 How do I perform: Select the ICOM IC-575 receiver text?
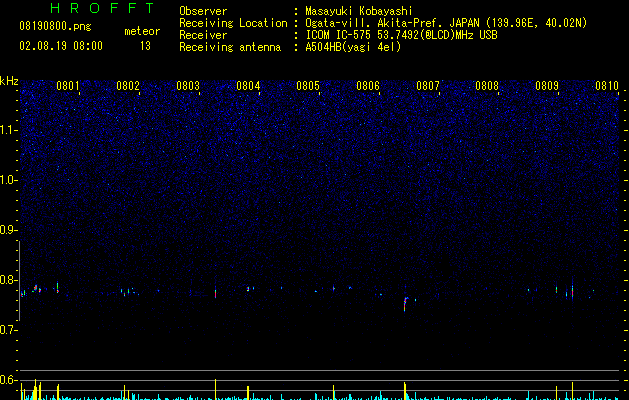coord(401,35)
